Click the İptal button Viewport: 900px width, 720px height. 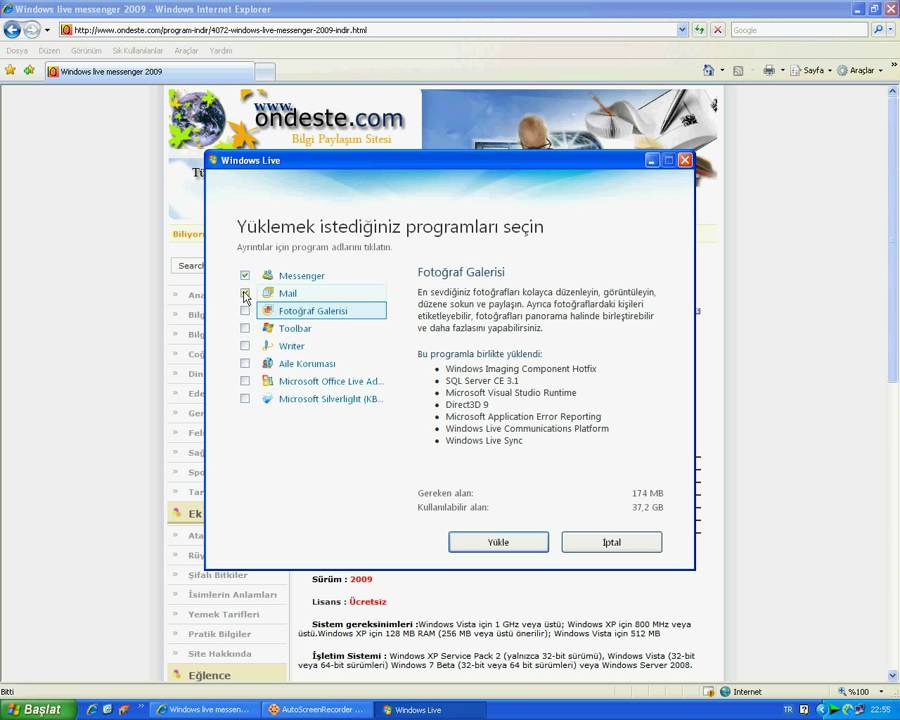pyautogui.click(x=612, y=542)
